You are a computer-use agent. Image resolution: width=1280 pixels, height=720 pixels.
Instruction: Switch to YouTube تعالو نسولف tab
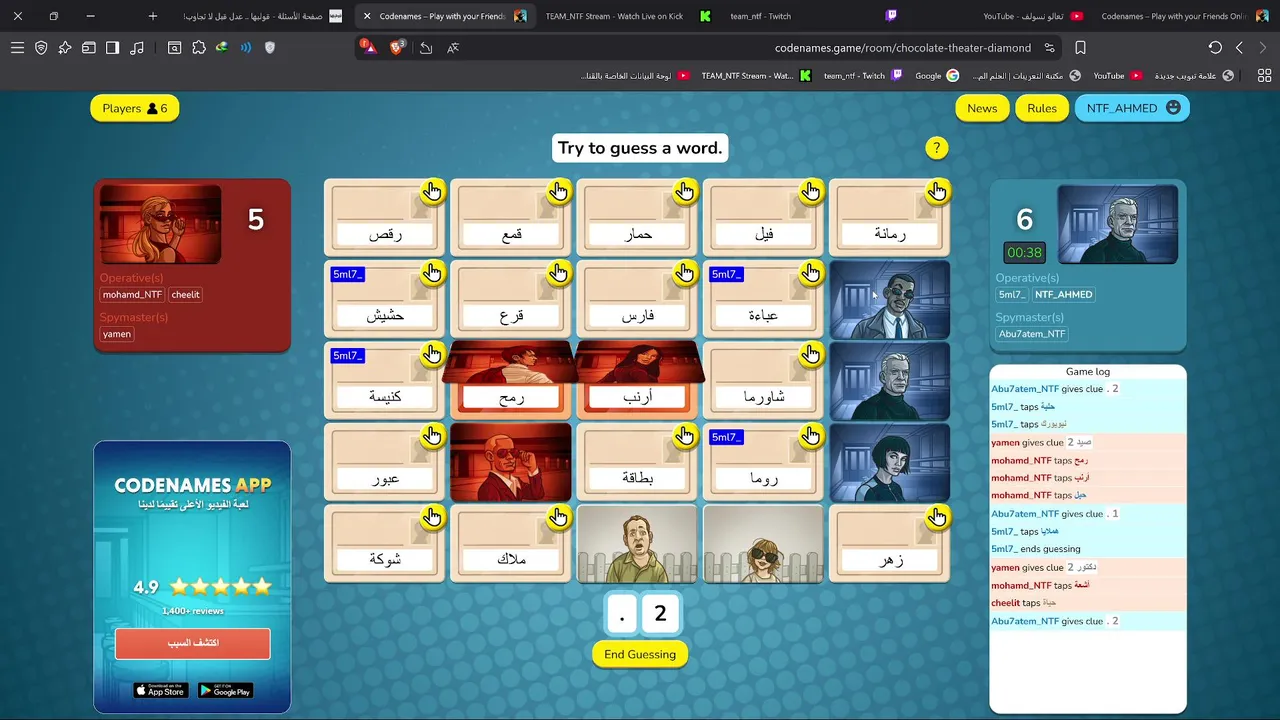(1032, 16)
